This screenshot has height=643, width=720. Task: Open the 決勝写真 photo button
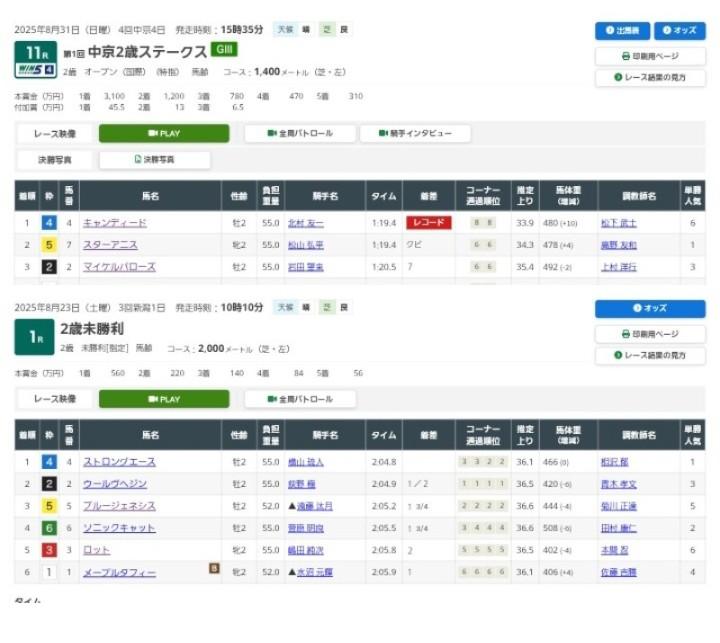click(155, 160)
